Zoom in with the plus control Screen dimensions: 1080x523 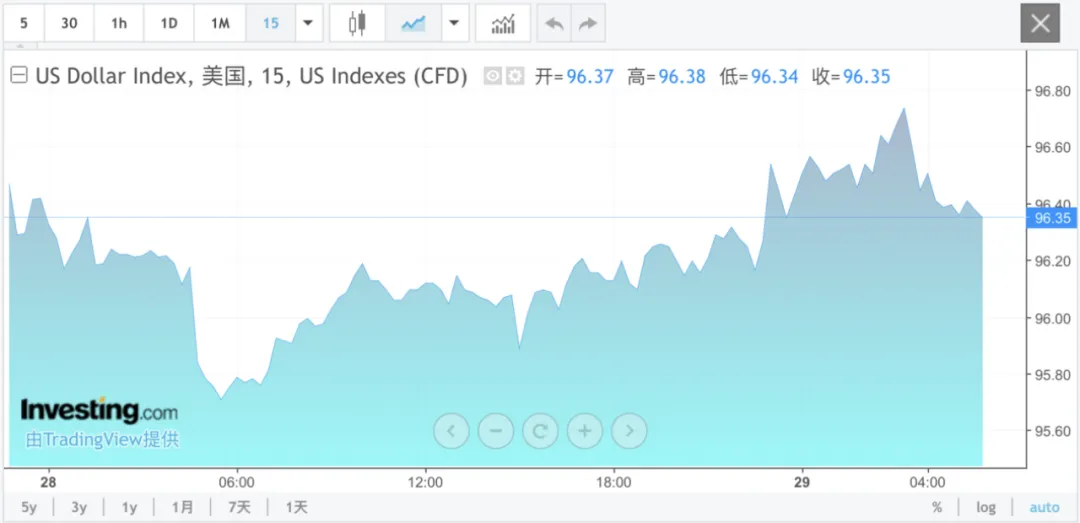(585, 431)
